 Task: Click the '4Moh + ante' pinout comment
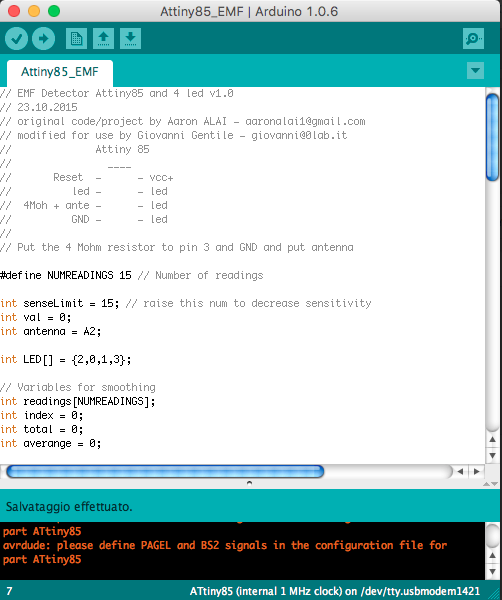(84, 205)
